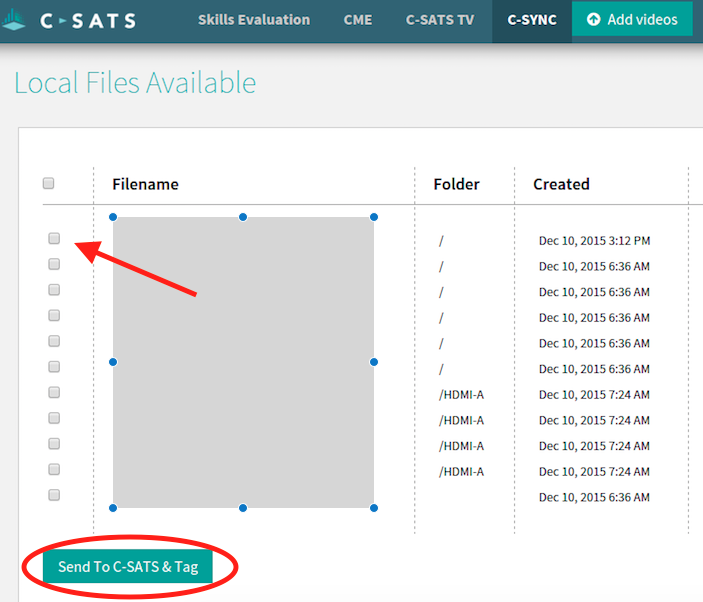Screen dimensions: 703x602
Task: Check the box for Dec 10, 2015 3:12 PM row
Action: [x=54, y=238]
